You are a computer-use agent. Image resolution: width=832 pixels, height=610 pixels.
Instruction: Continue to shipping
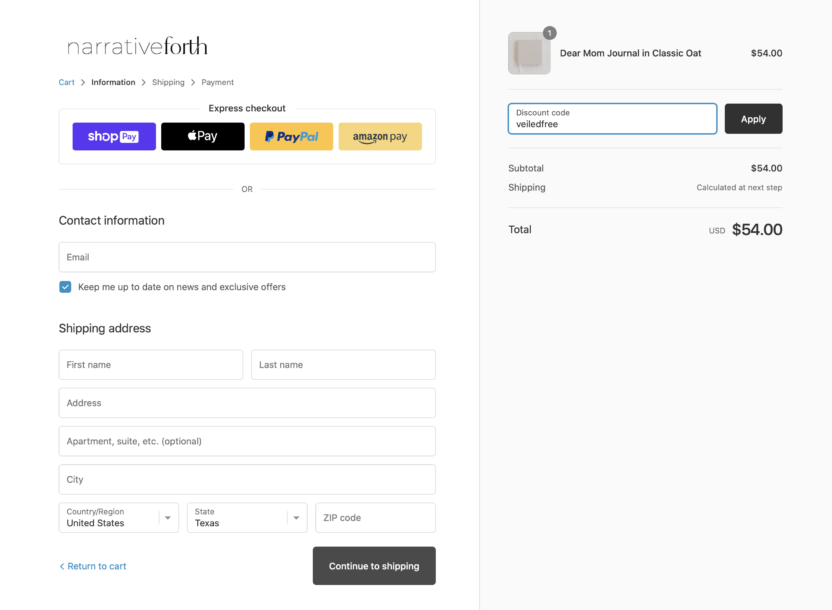pyautogui.click(x=374, y=566)
